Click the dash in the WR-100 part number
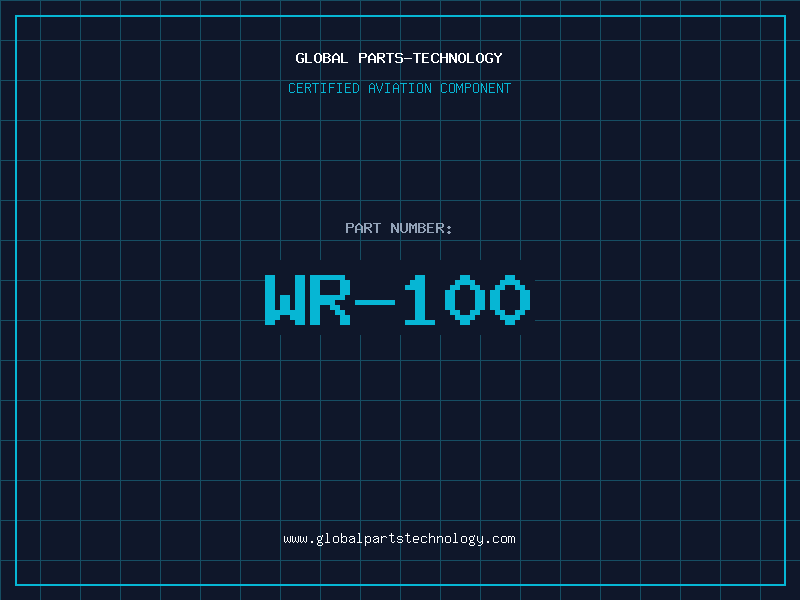The width and height of the screenshot is (800, 600). (375, 300)
